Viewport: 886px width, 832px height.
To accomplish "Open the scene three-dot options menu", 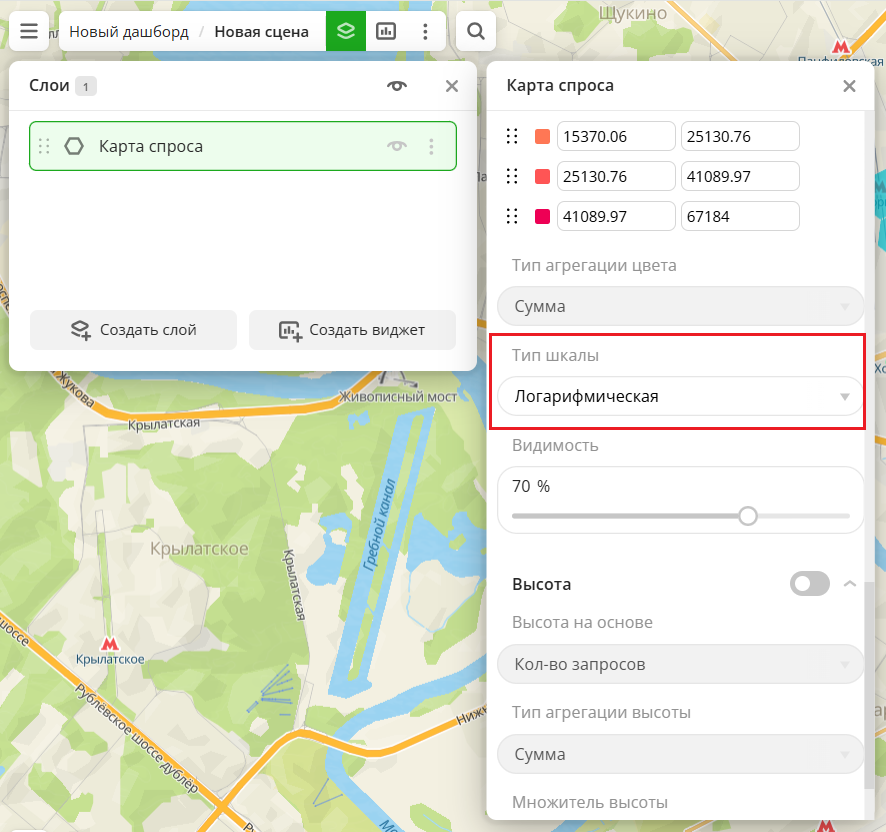I will click(426, 31).
